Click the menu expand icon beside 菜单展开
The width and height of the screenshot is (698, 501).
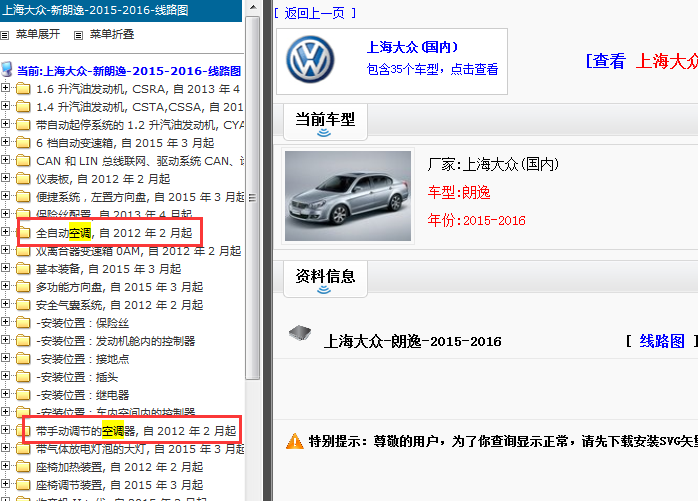5,35
